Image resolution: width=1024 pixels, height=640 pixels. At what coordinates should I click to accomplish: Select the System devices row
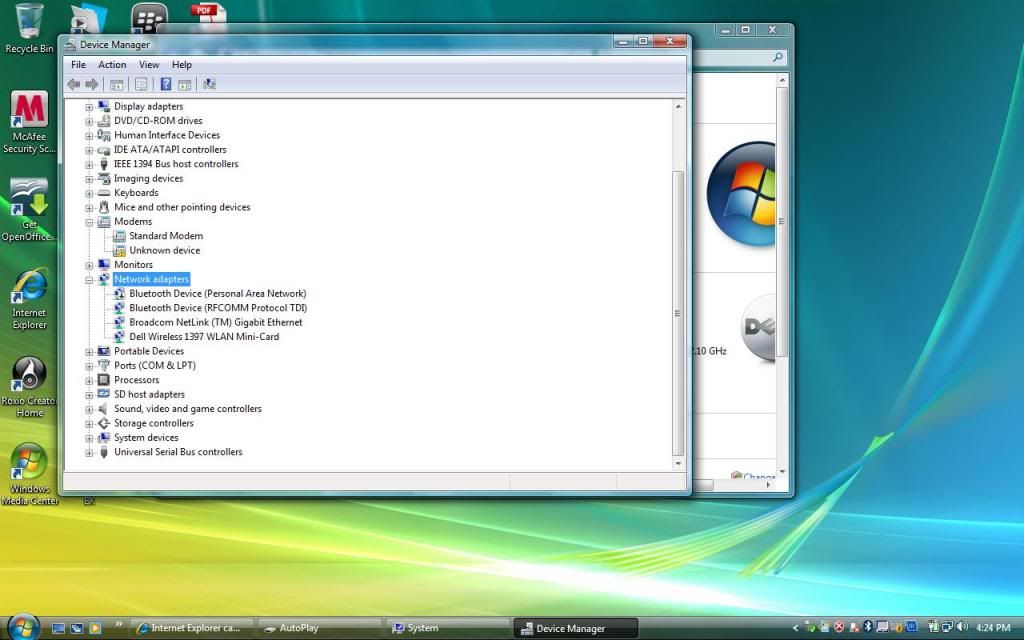point(146,437)
